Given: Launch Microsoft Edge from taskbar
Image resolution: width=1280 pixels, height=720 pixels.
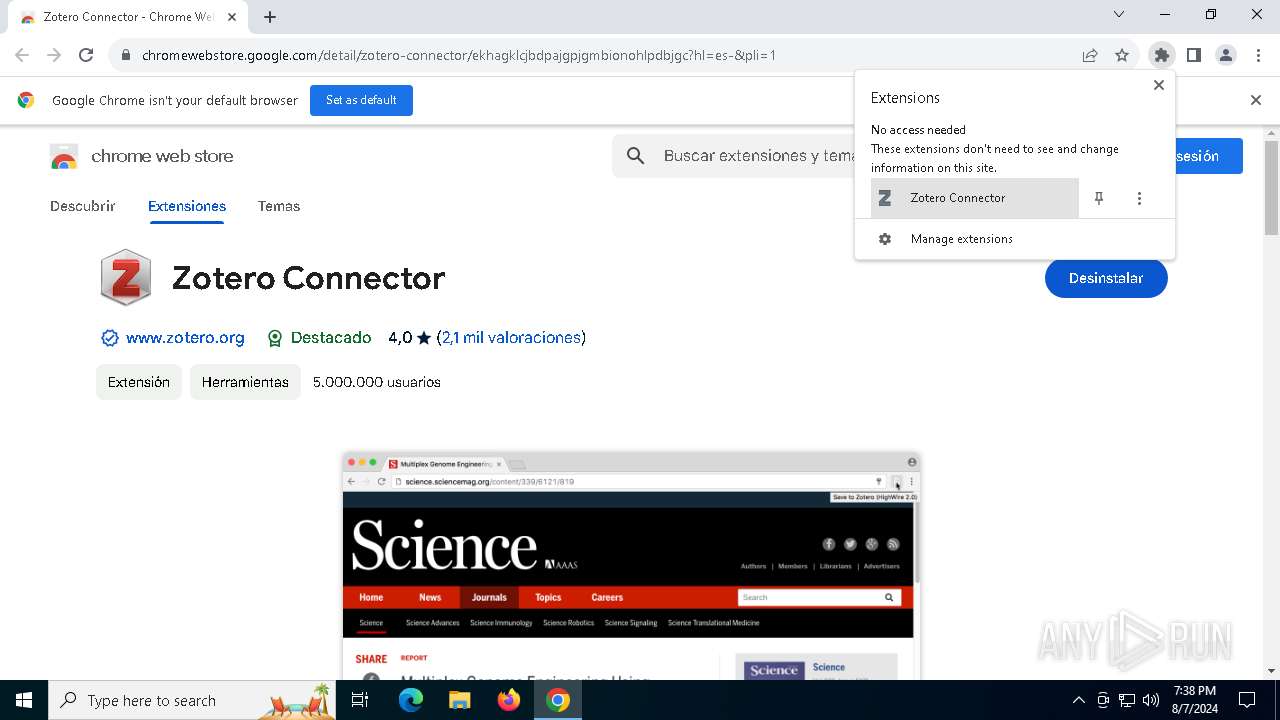Looking at the screenshot, I should 411,700.
